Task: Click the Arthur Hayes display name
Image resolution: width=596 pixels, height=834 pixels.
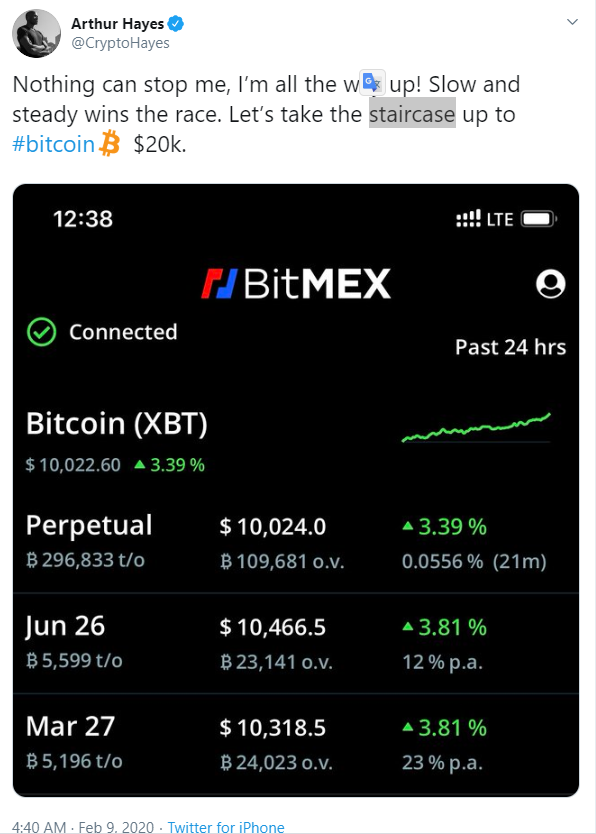Action: click(x=117, y=24)
